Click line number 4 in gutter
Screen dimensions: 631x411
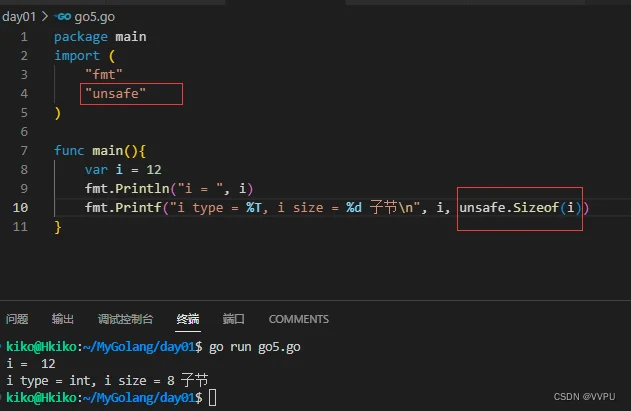pyautogui.click(x=24, y=93)
